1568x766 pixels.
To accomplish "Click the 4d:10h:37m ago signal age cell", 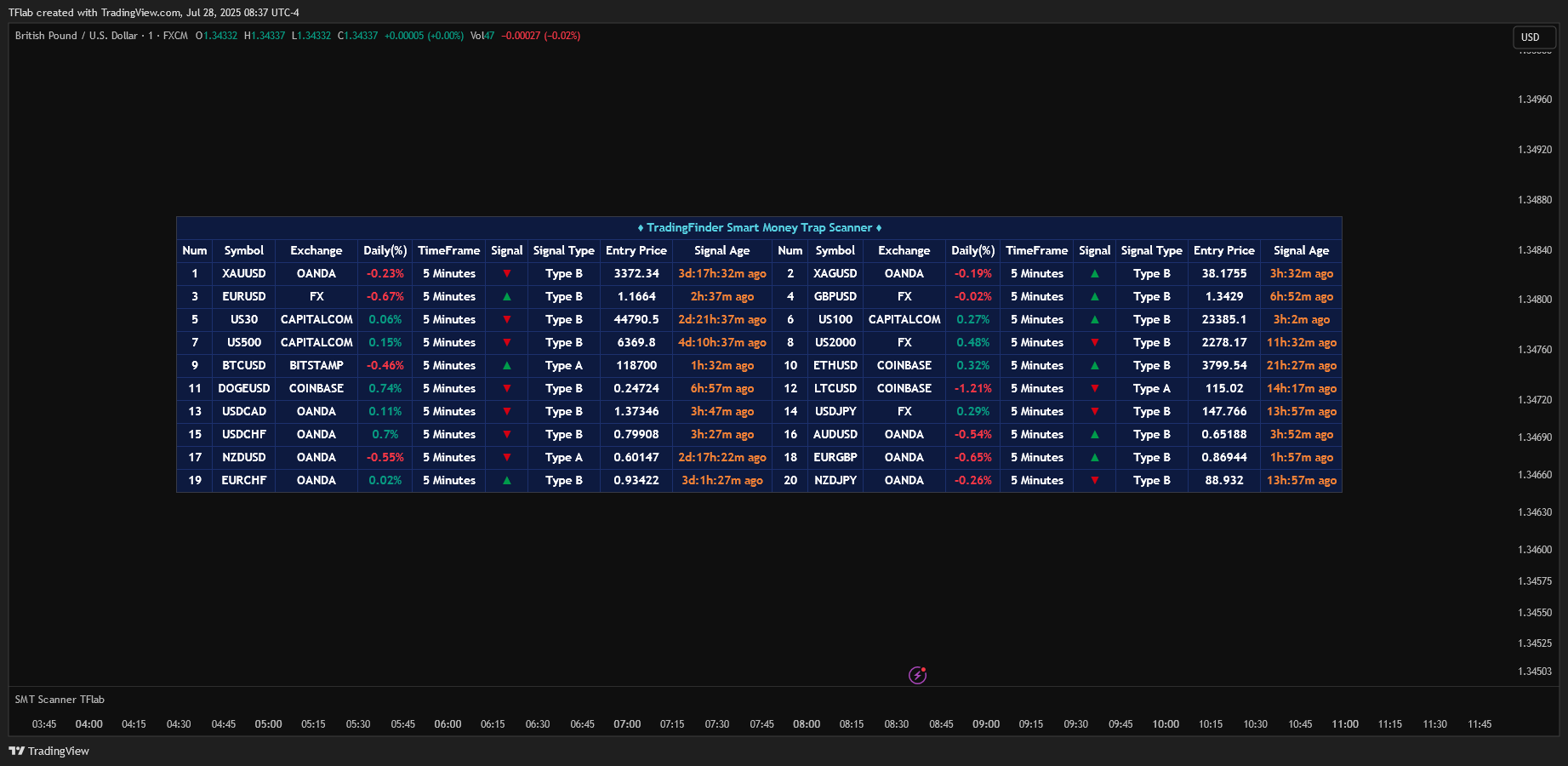I will pyautogui.click(x=722, y=342).
